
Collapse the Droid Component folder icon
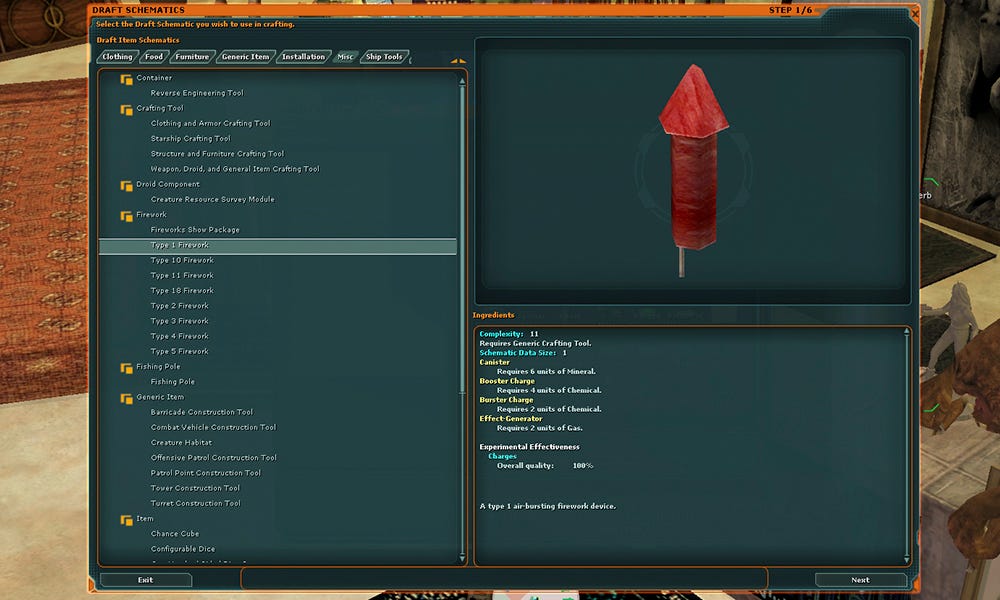point(126,186)
